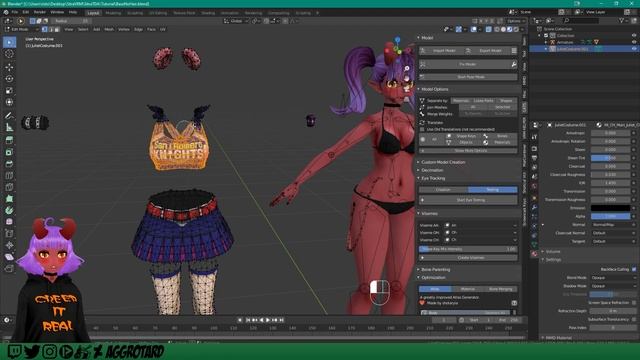Click the Sheen Tint value field
Screen dimensions: 640x360
pyautogui.click(x=611, y=158)
